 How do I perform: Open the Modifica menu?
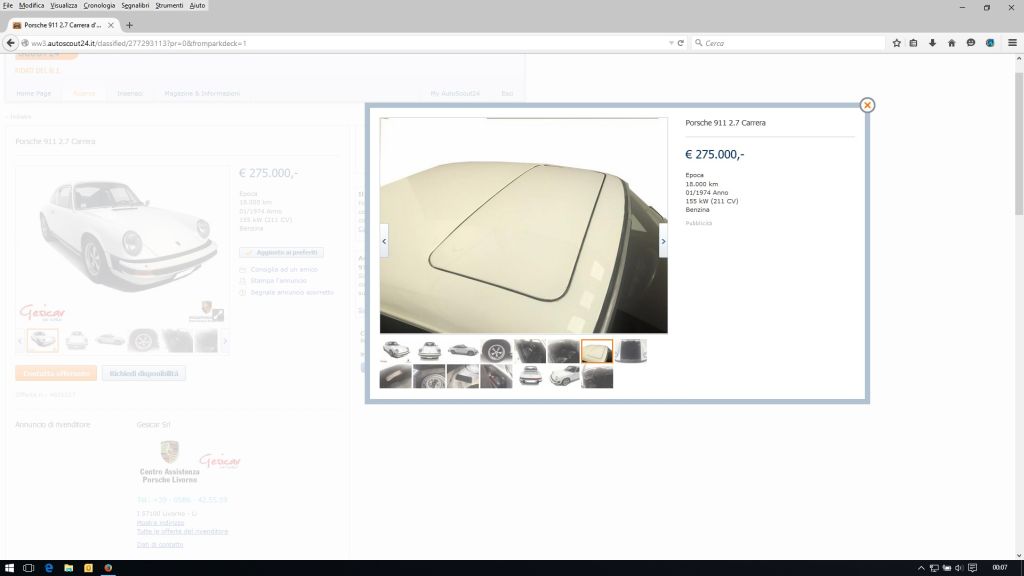pos(31,5)
